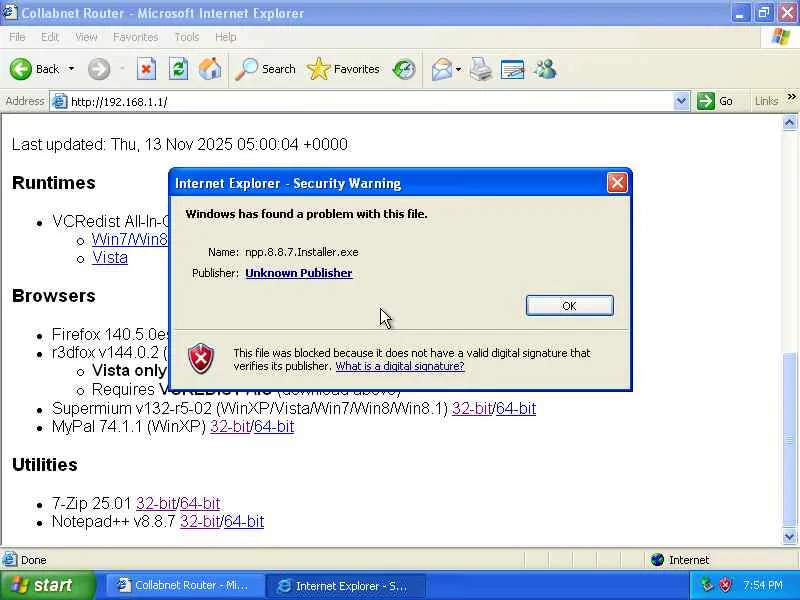The image size is (800, 600).
Task: Click the 'Done' status bar text
Action: 34,560
